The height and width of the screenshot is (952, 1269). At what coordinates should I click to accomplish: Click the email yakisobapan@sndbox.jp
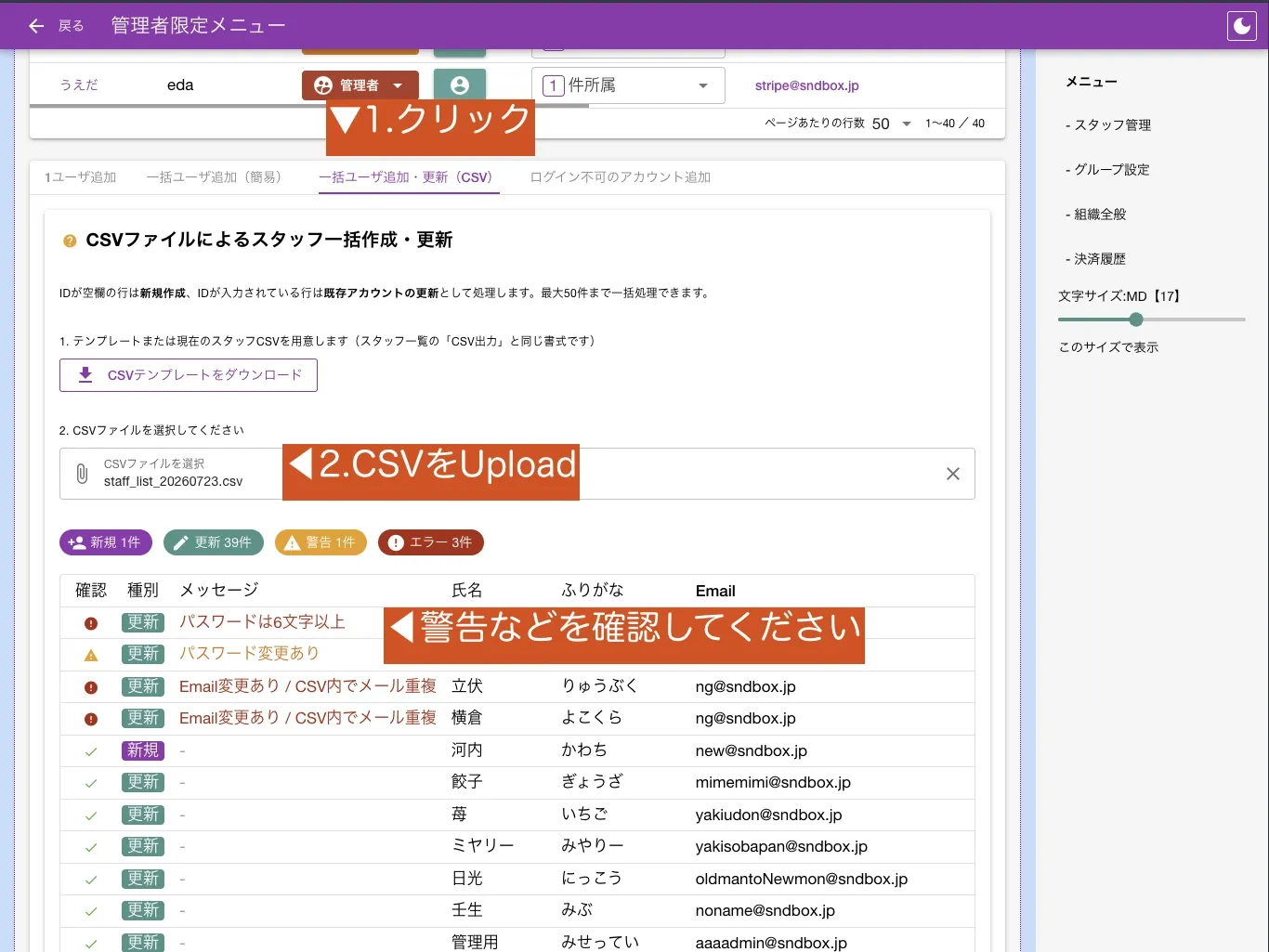point(781,846)
